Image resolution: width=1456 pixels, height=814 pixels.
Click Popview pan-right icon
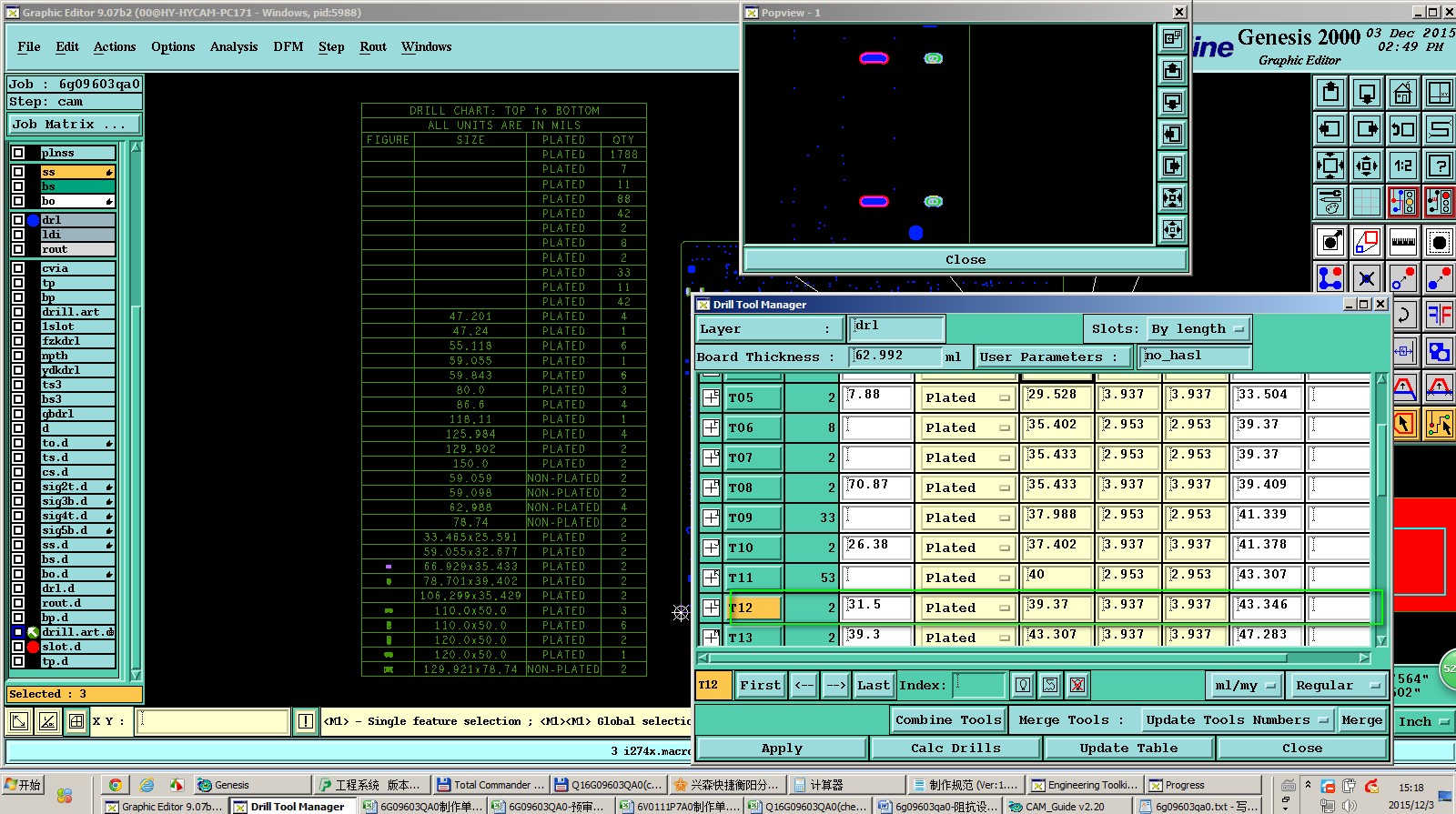[1173, 166]
